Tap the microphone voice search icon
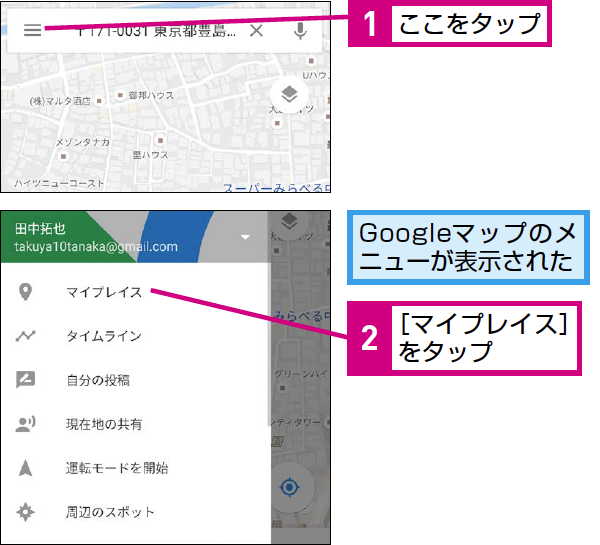The image size is (600, 545). tap(300, 30)
